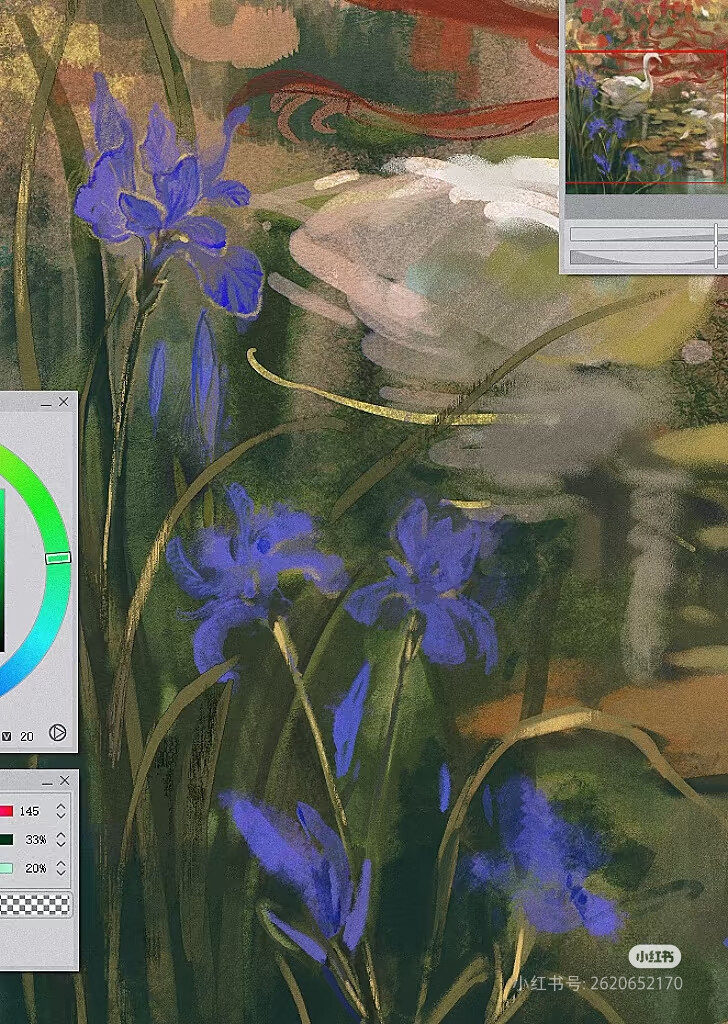Adjust the stepper arrows beside 20%
This screenshot has height=1024, width=728.
point(61,868)
